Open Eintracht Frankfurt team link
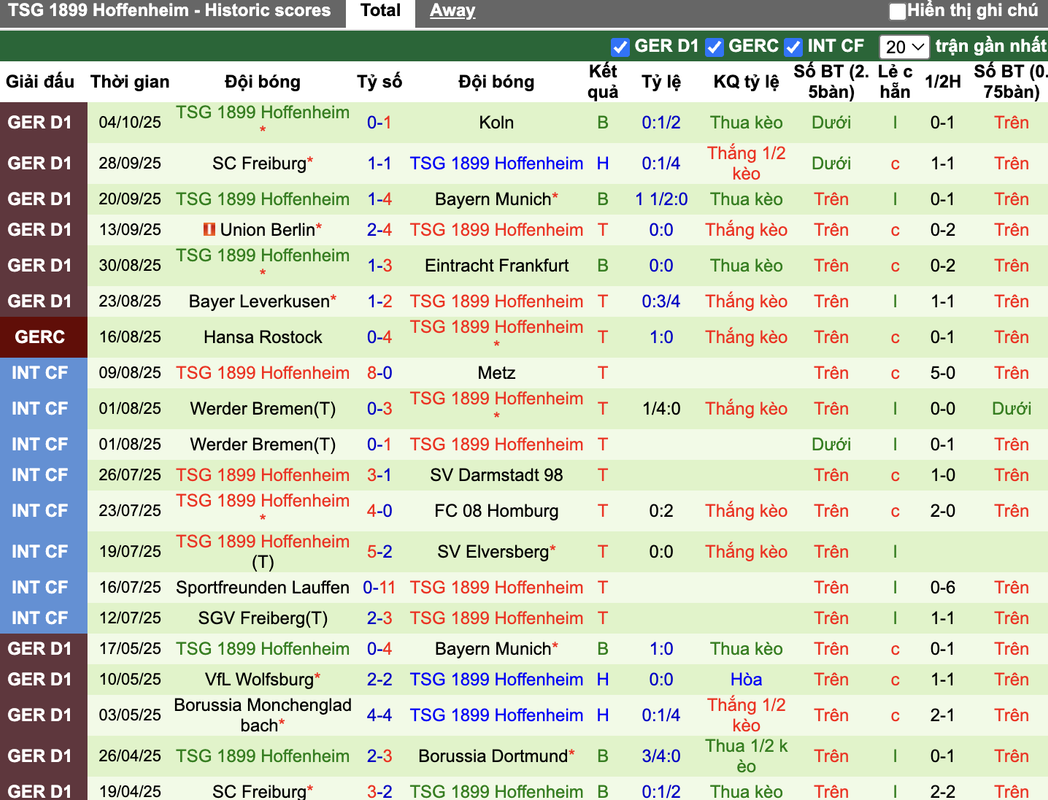The image size is (1048, 800). click(497, 265)
